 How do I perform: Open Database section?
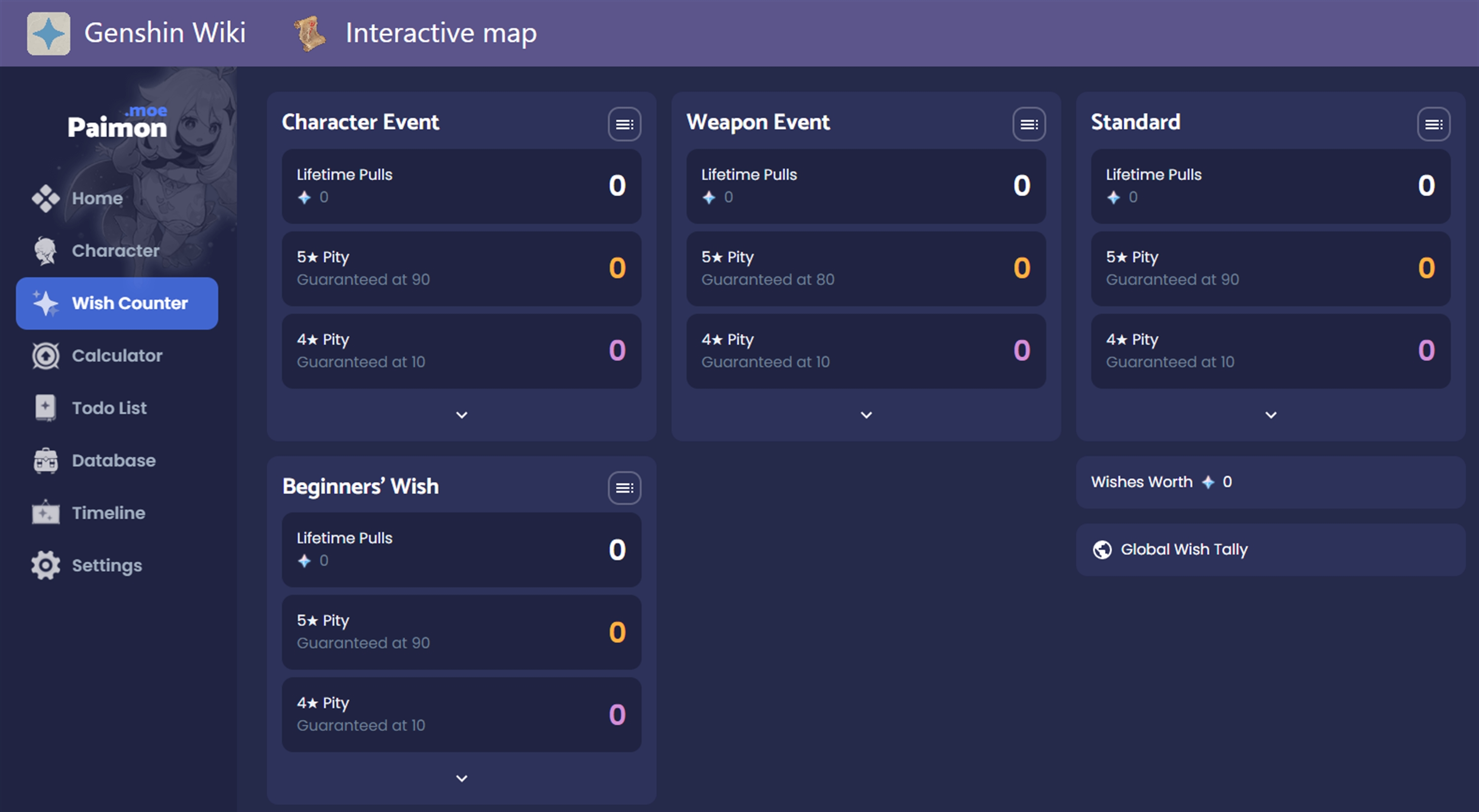click(x=113, y=460)
